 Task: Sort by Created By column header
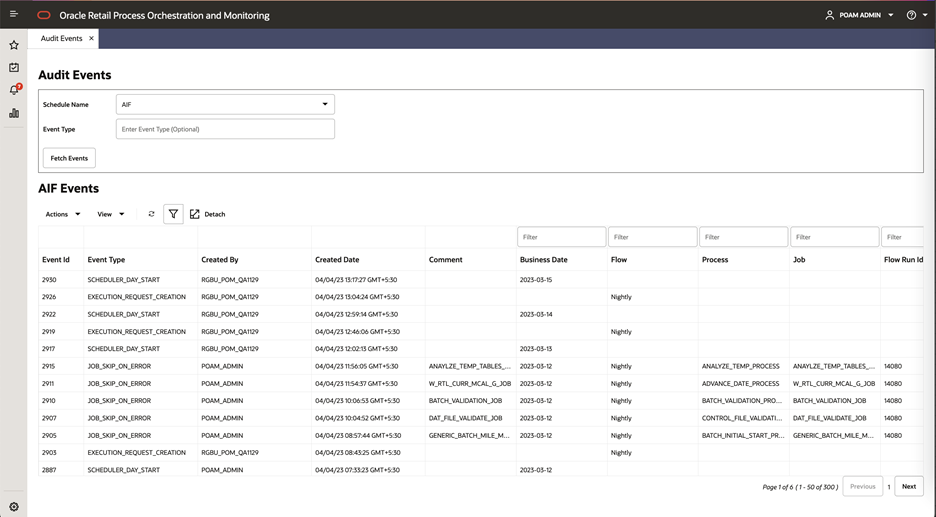click(x=220, y=260)
